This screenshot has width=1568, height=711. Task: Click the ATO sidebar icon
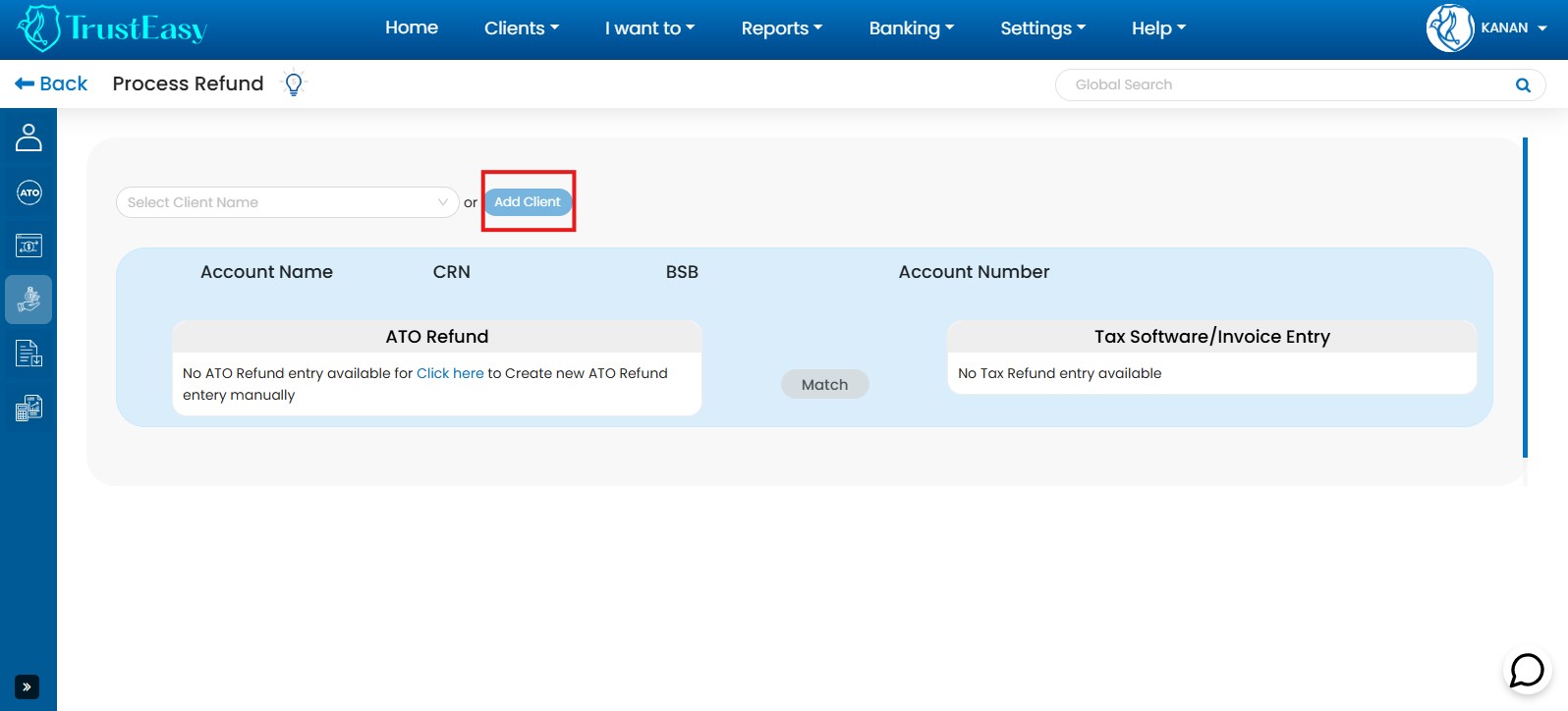tap(28, 192)
